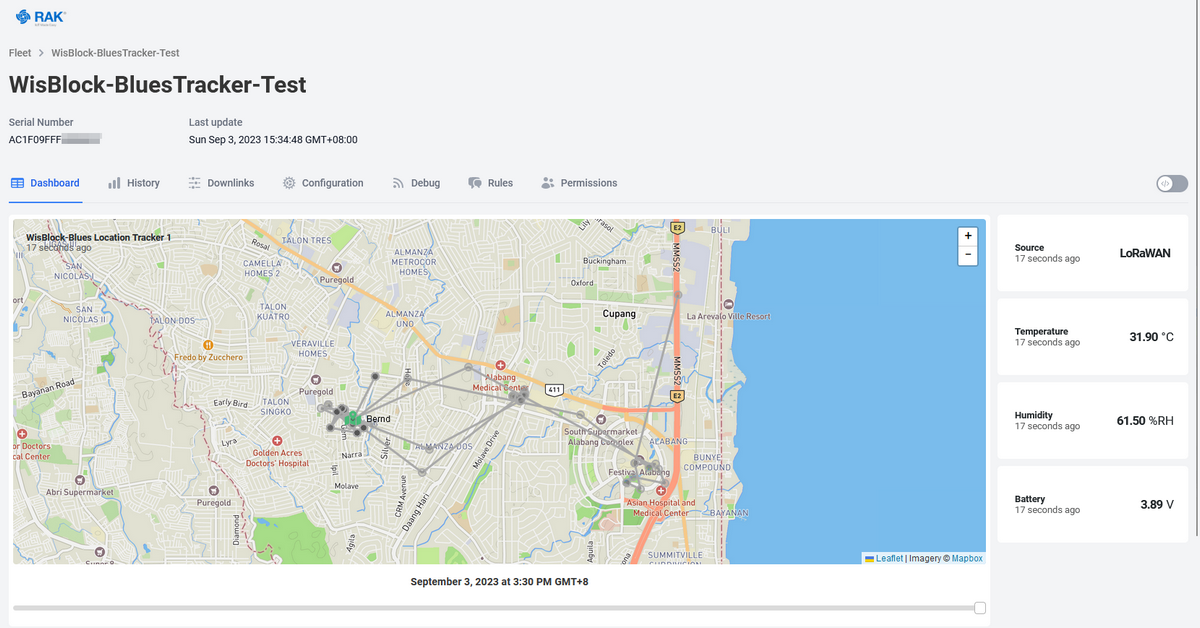
Task: Click the Fredo by Zucchero restaurant icon
Action: [208, 344]
